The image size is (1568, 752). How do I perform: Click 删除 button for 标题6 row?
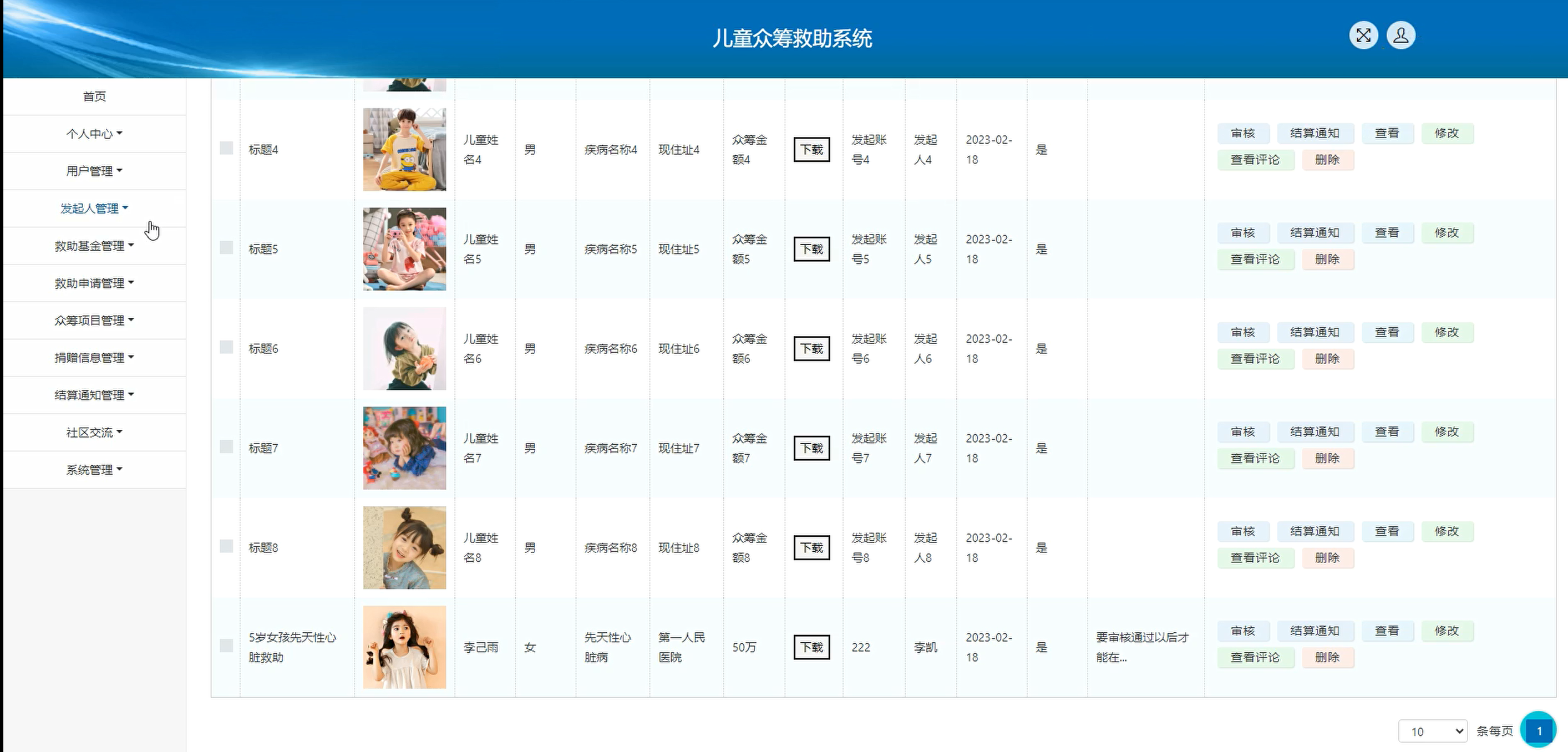(1328, 359)
